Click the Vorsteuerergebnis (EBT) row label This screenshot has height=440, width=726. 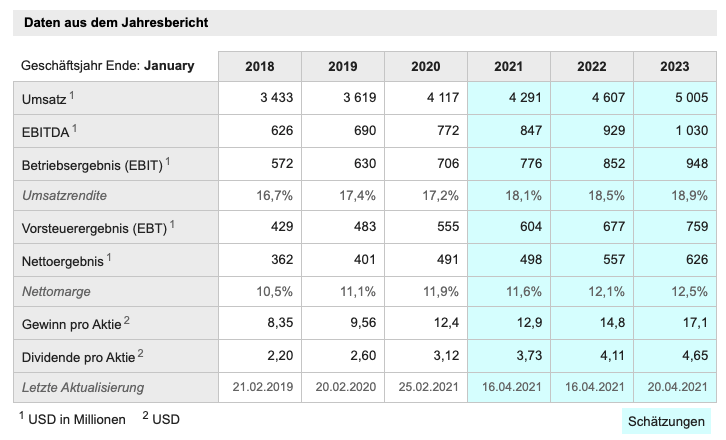click(95, 227)
